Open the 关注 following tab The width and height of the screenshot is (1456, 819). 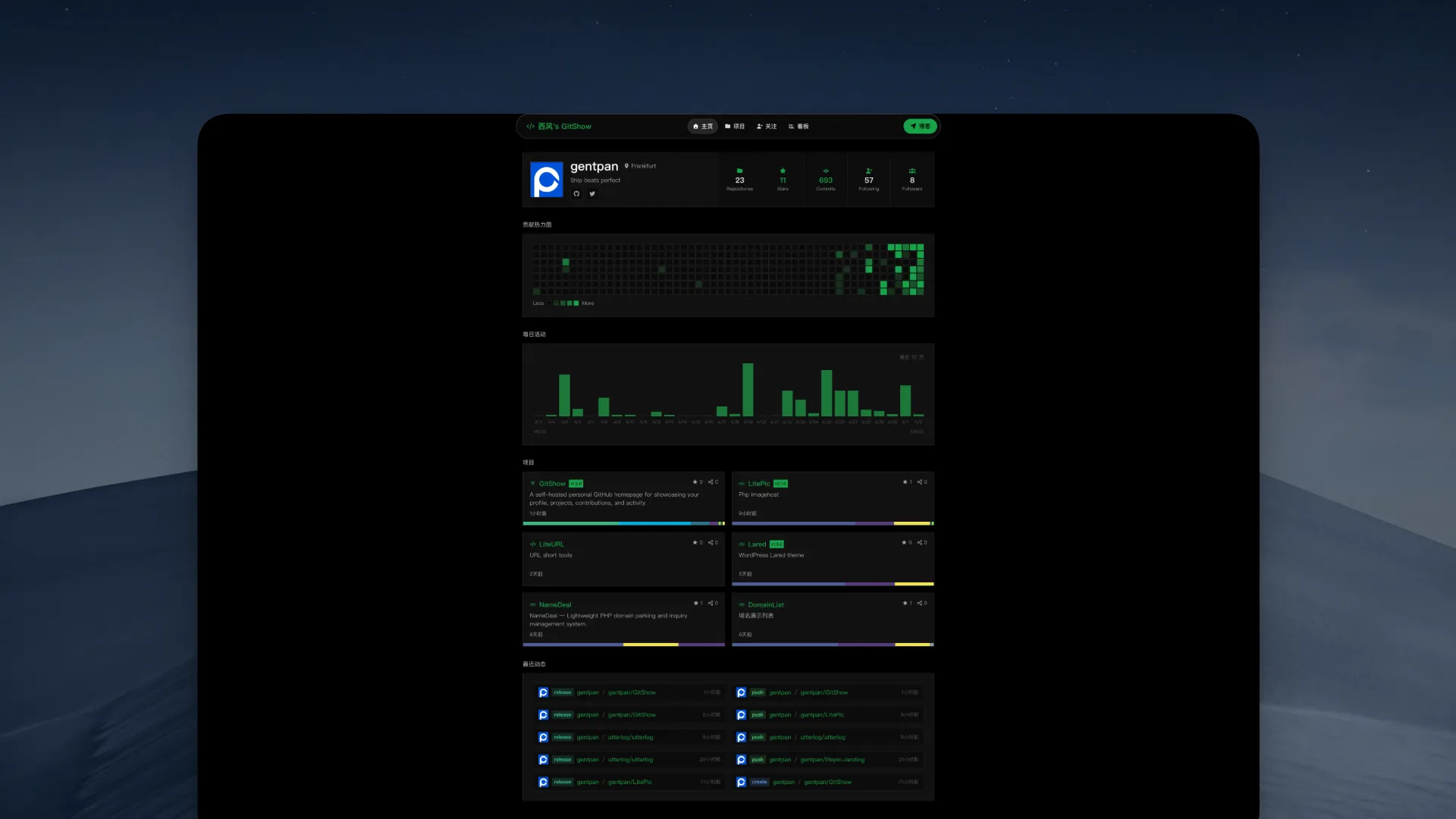(767, 127)
